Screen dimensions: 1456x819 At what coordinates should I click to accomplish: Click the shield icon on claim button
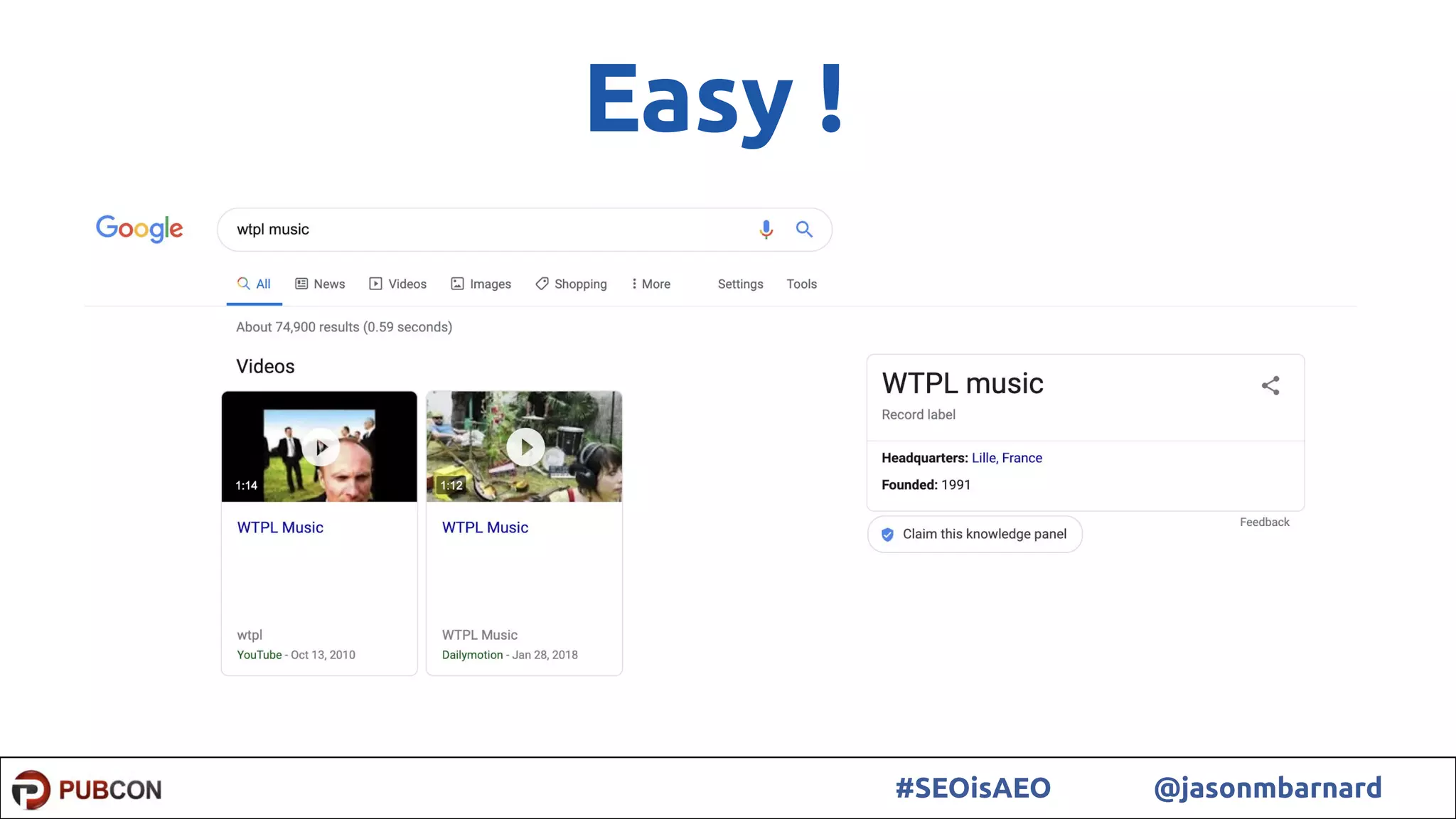point(887,535)
